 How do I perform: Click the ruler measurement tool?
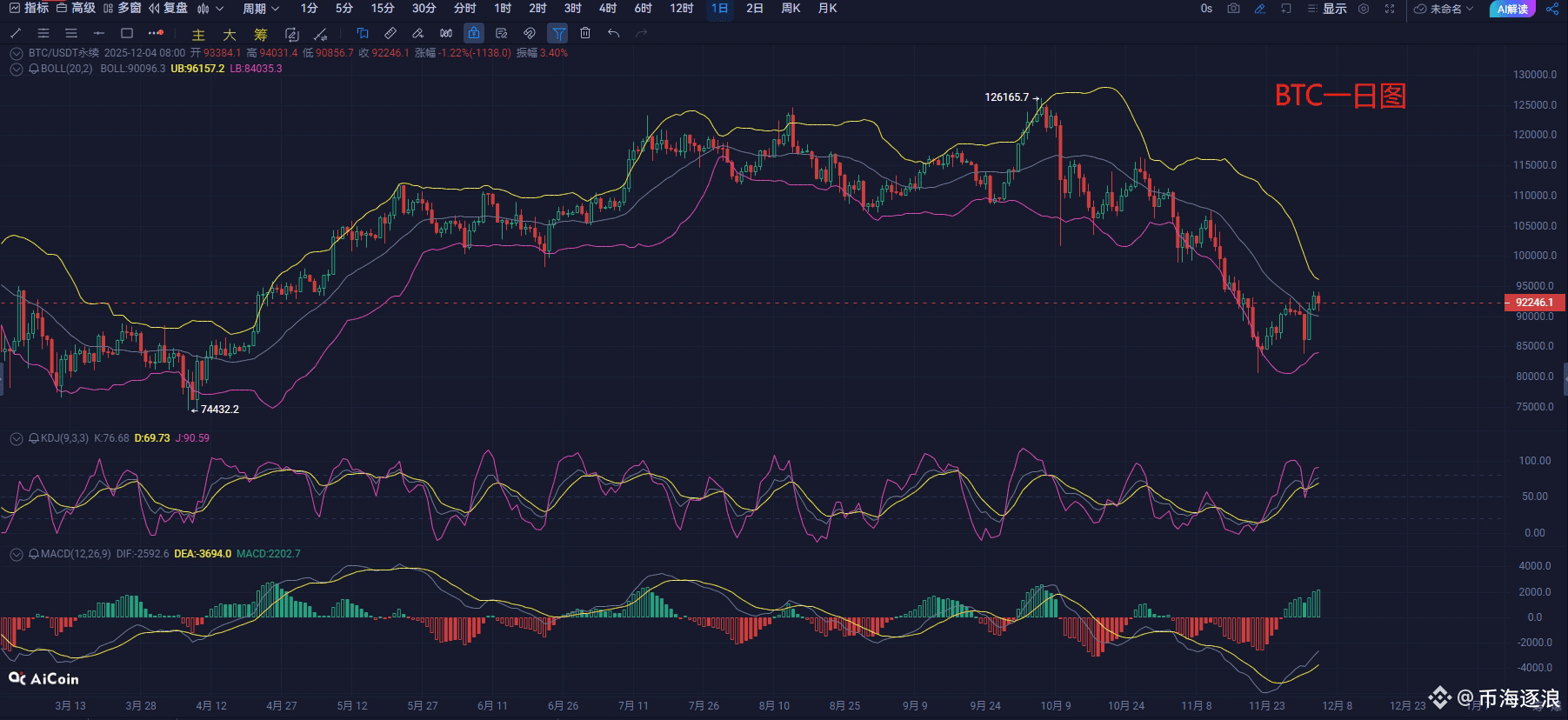tap(390, 33)
